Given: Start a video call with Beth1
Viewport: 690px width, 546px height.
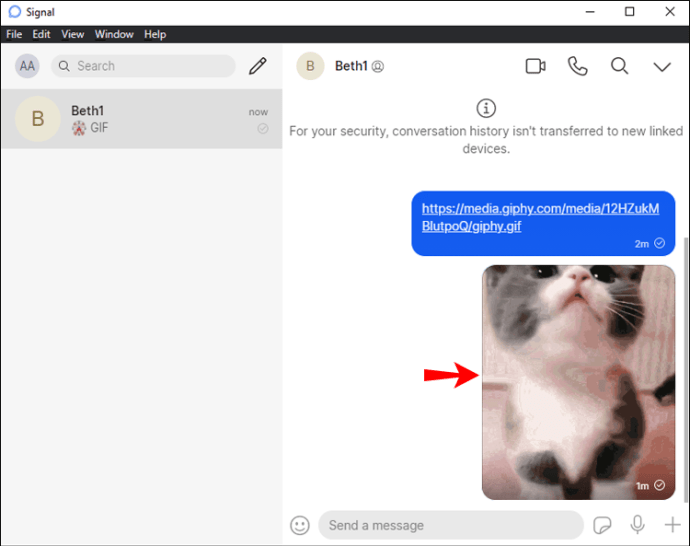Looking at the screenshot, I should [x=535, y=66].
